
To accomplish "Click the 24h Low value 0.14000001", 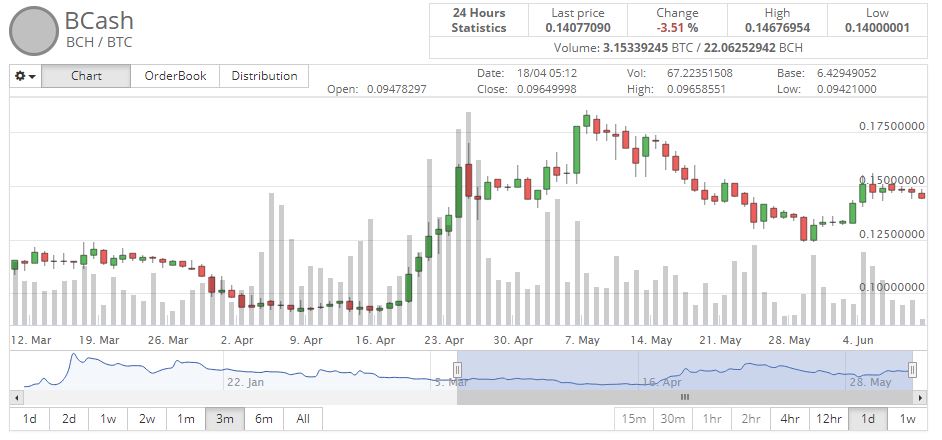I will (x=877, y=28).
